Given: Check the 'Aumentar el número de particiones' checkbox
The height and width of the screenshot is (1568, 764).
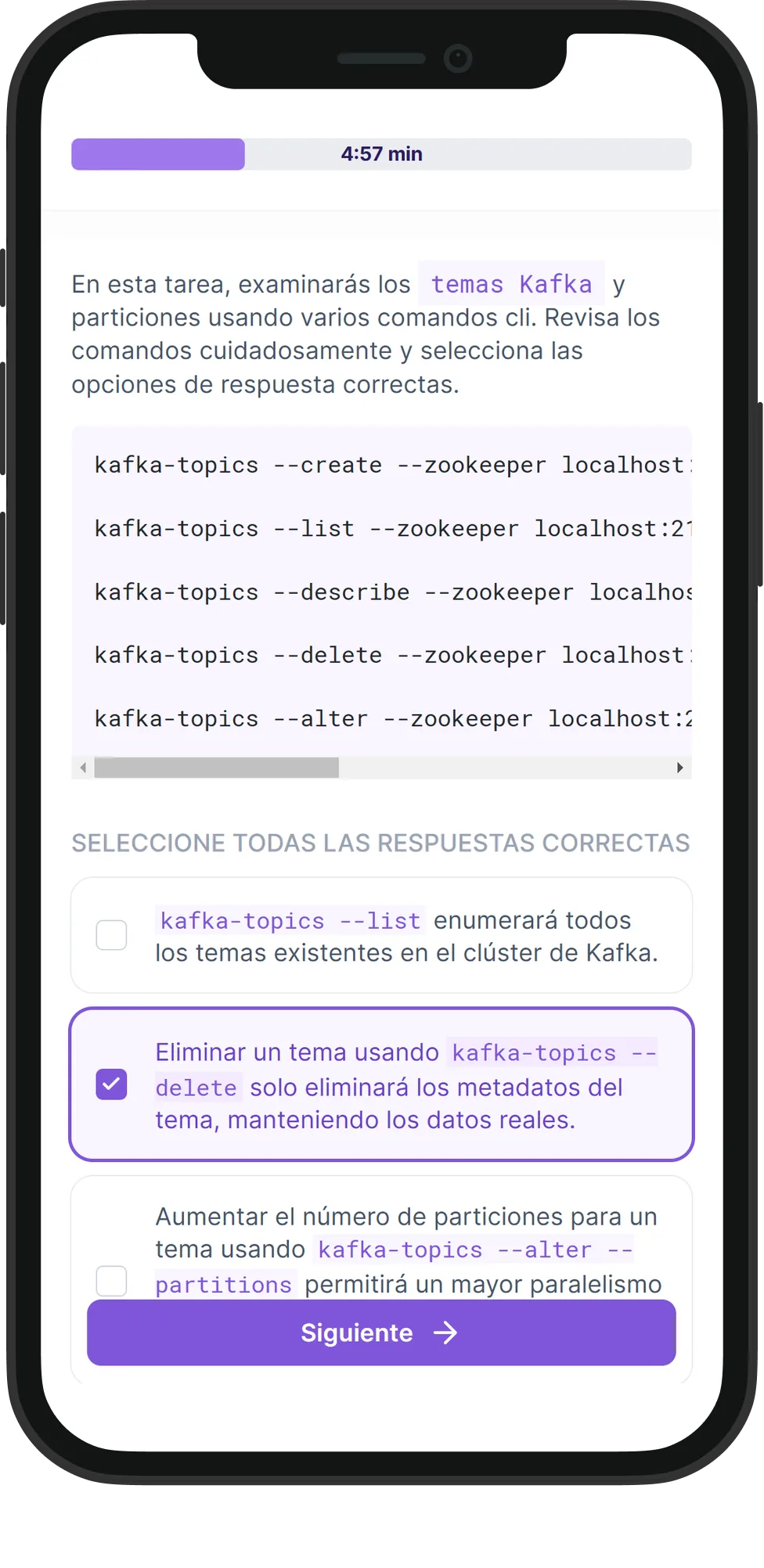Looking at the screenshot, I should (x=111, y=1281).
